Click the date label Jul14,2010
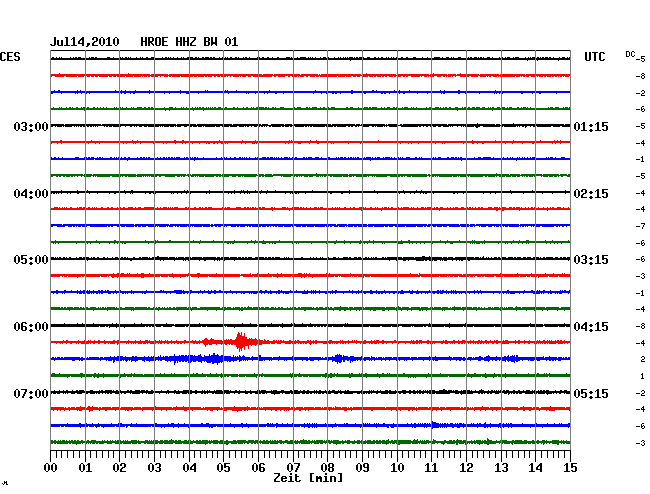Image resolution: width=650 pixels, height=494 pixels. pyautogui.click(x=85, y=42)
